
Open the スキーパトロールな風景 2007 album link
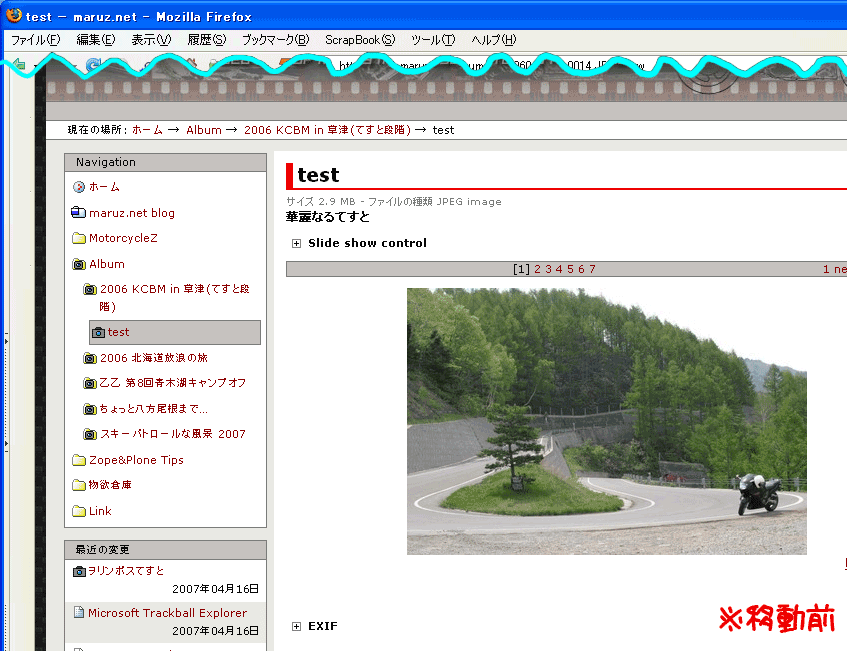pyautogui.click(x=173, y=434)
